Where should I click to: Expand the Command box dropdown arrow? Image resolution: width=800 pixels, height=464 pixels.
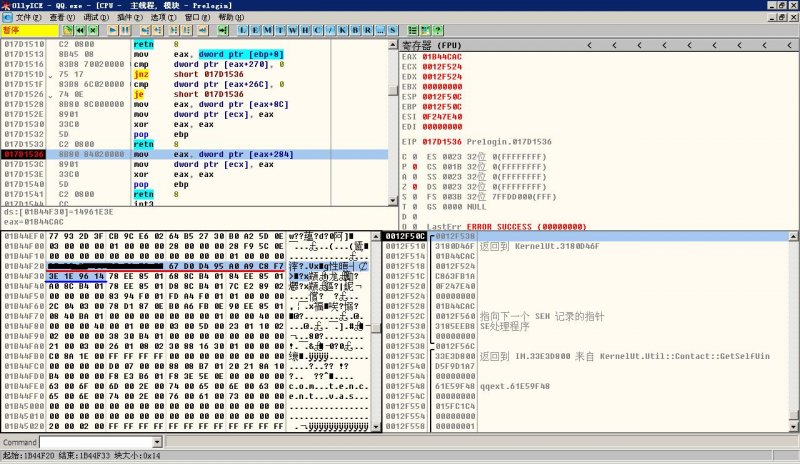click(157, 442)
